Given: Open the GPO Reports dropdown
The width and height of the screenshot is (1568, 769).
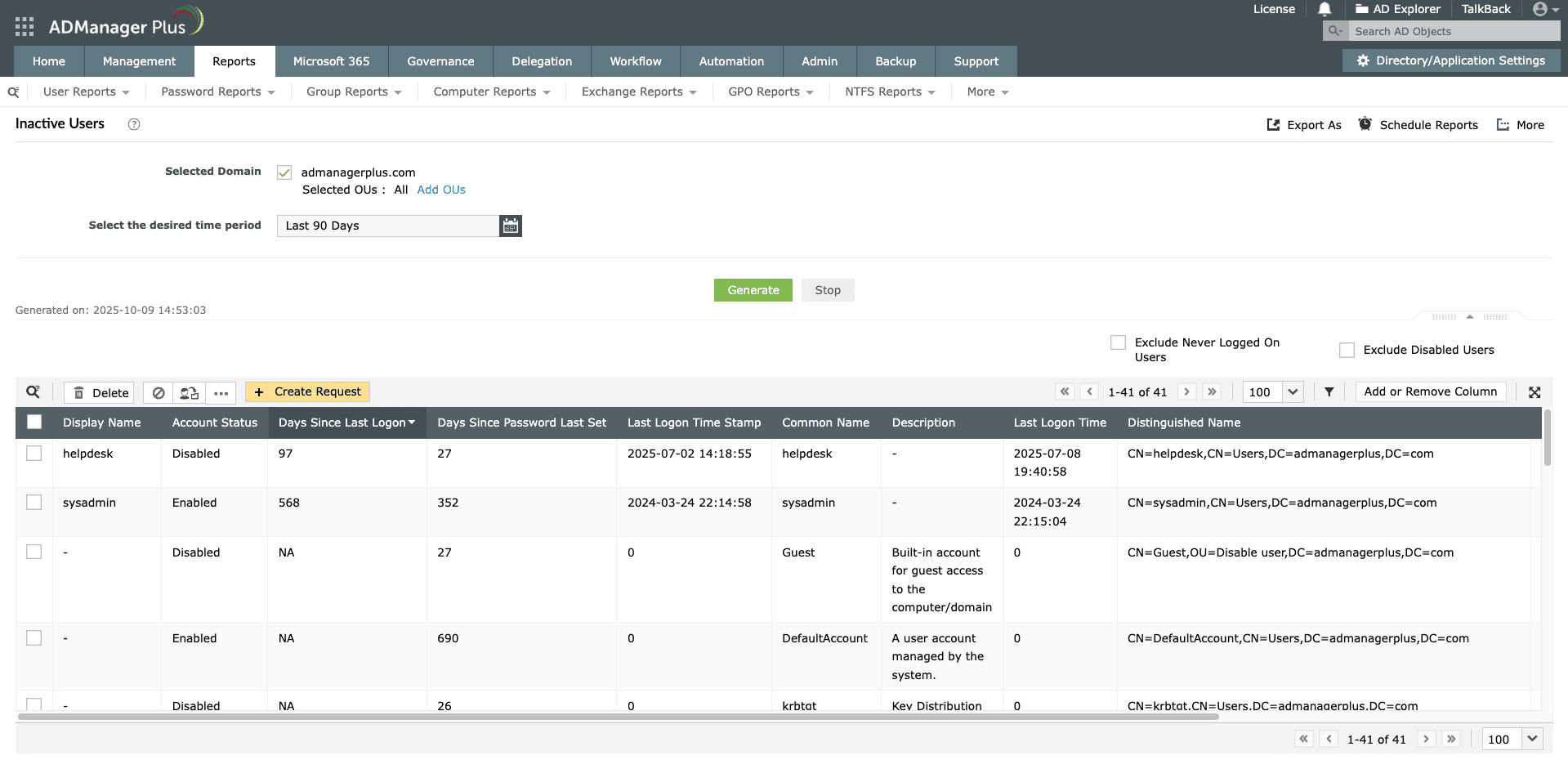Looking at the screenshot, I should [769, 92].
